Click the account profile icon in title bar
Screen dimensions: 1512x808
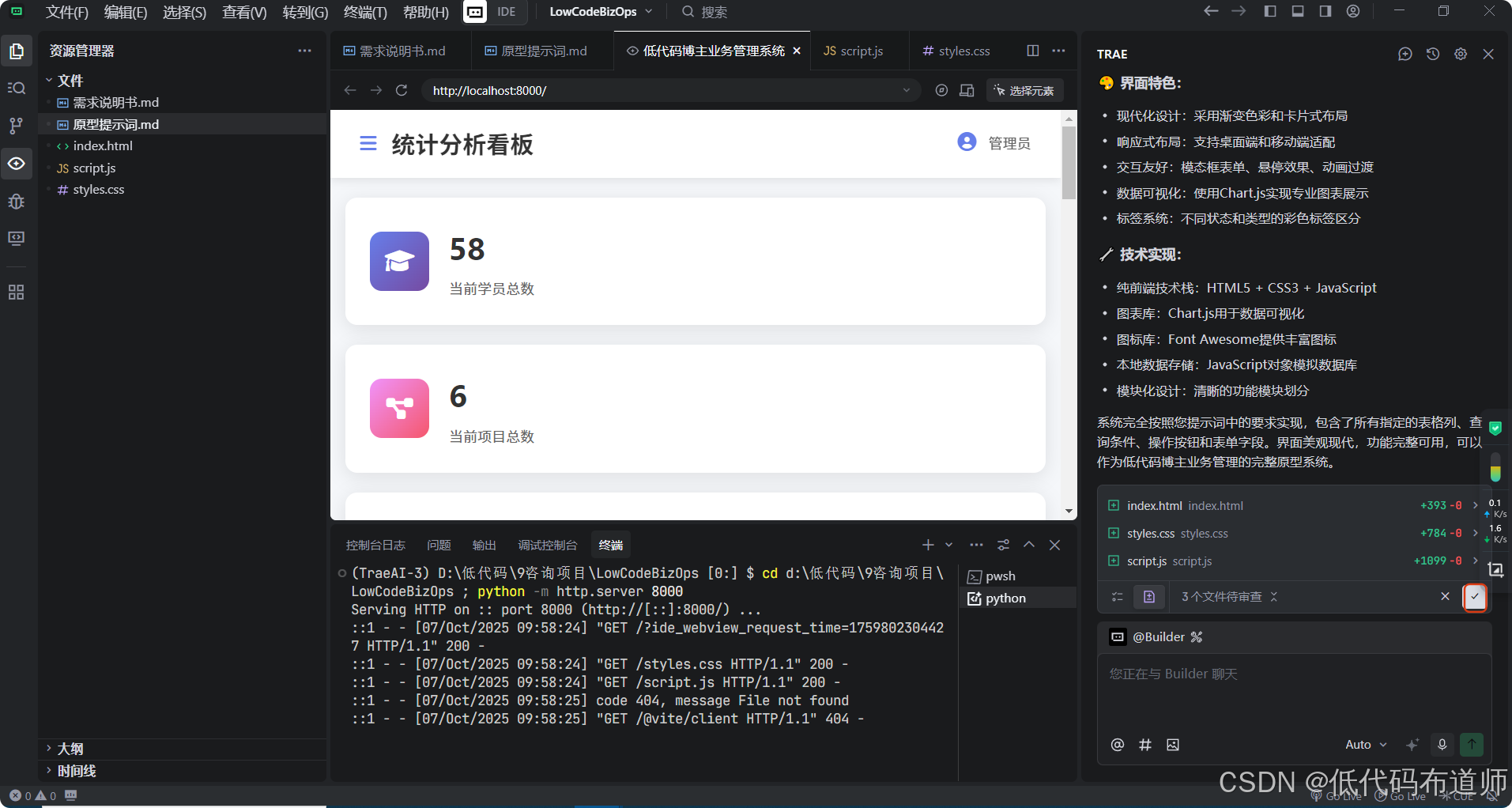[1353, 11]
